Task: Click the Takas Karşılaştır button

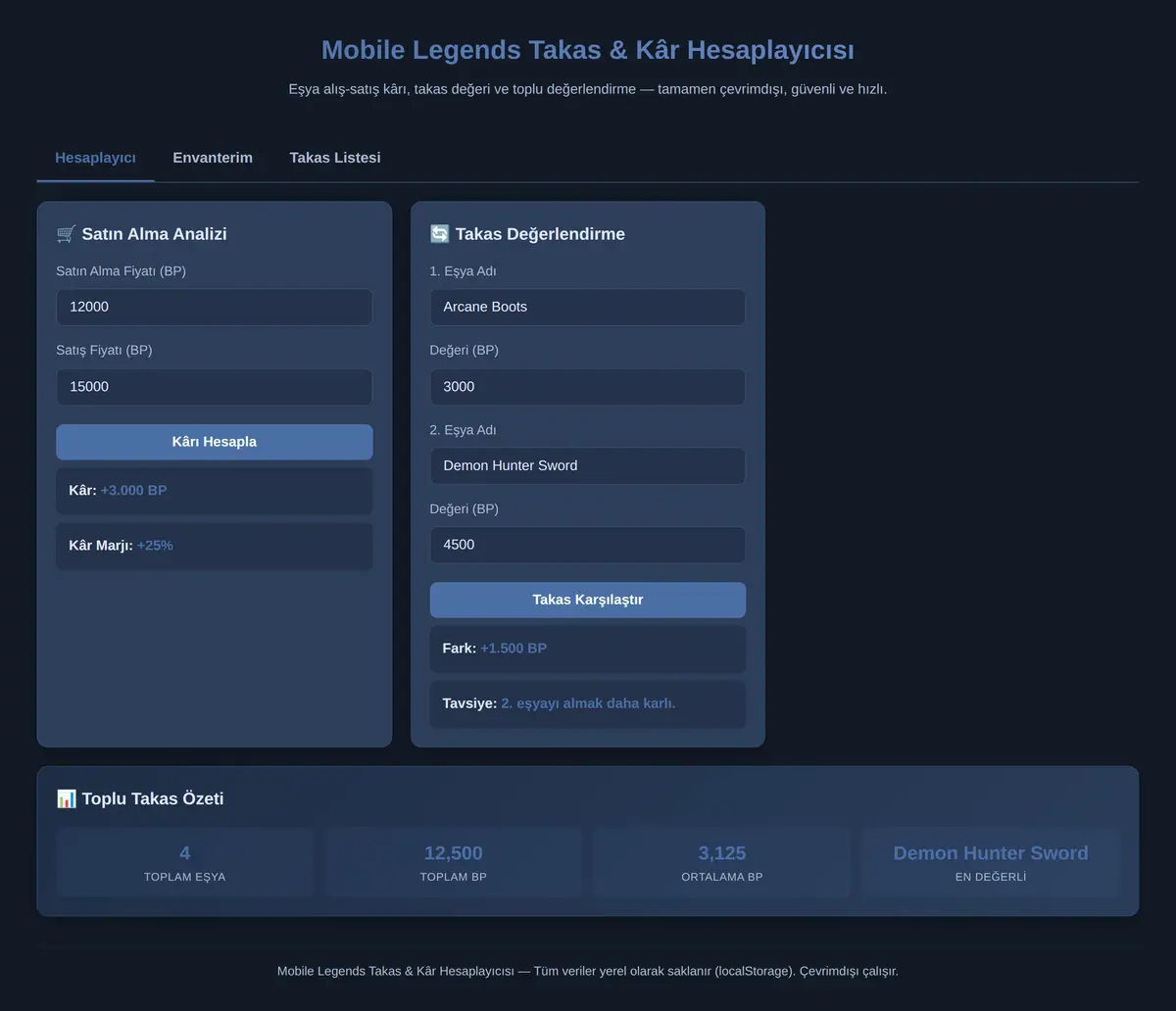Action: 588,600
